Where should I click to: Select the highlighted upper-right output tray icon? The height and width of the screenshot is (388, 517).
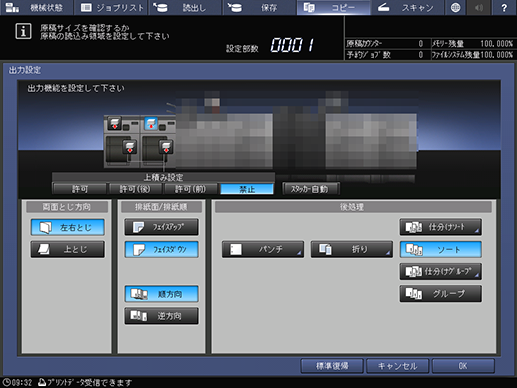coord(151,123)
